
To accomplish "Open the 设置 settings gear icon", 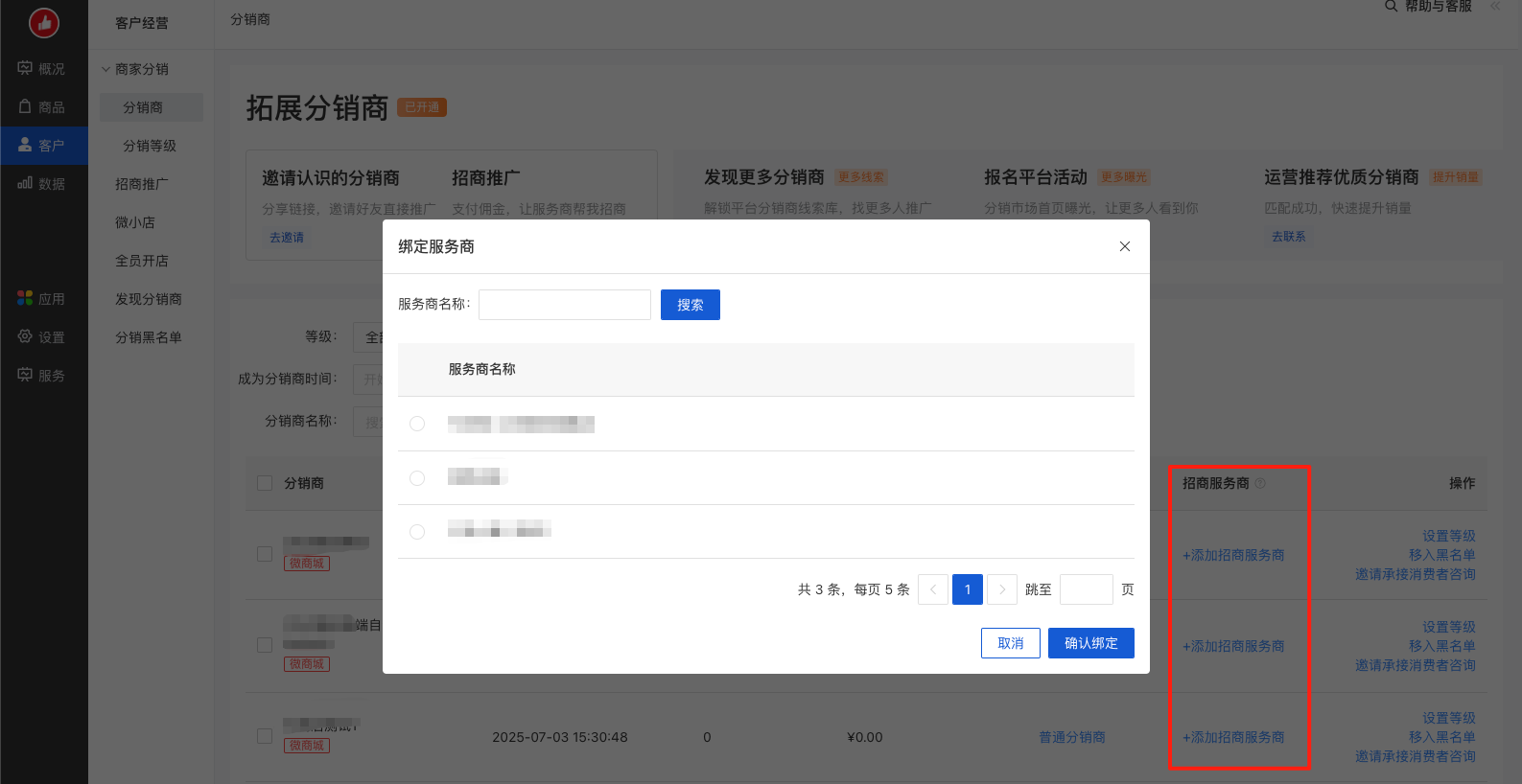I will click(26, 336).
